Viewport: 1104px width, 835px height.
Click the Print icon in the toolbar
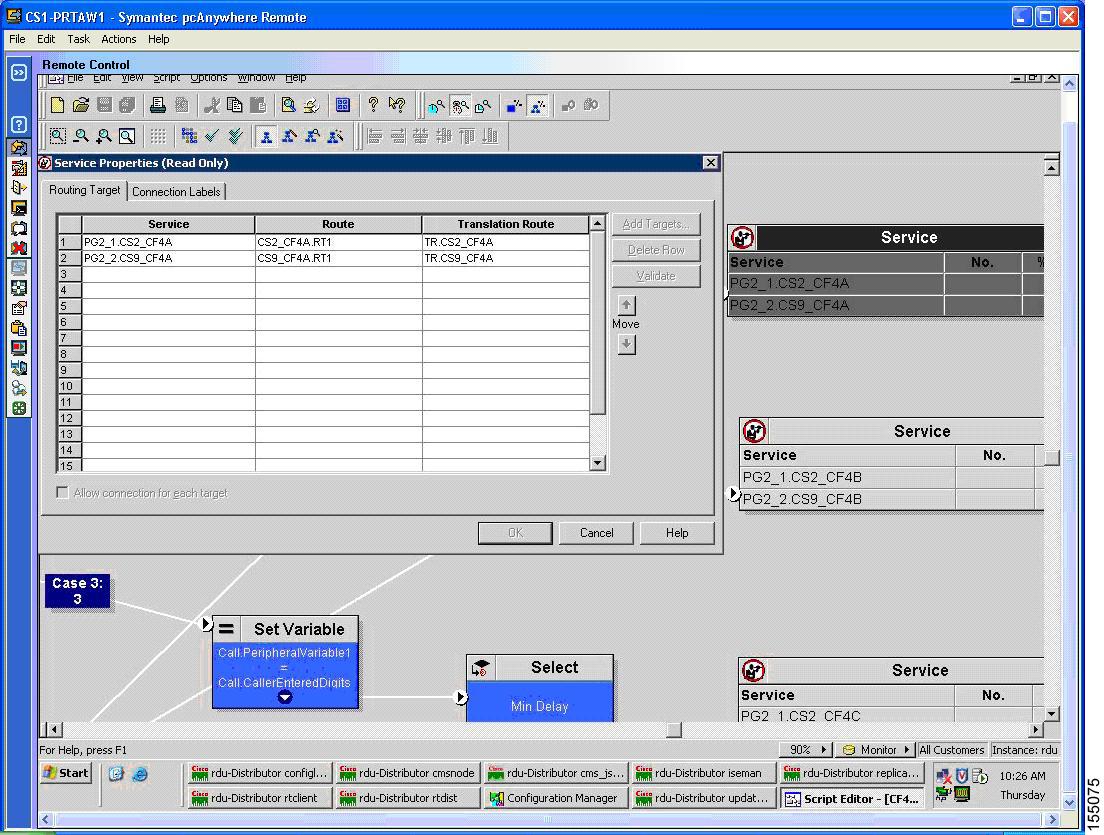pos(158,106)
